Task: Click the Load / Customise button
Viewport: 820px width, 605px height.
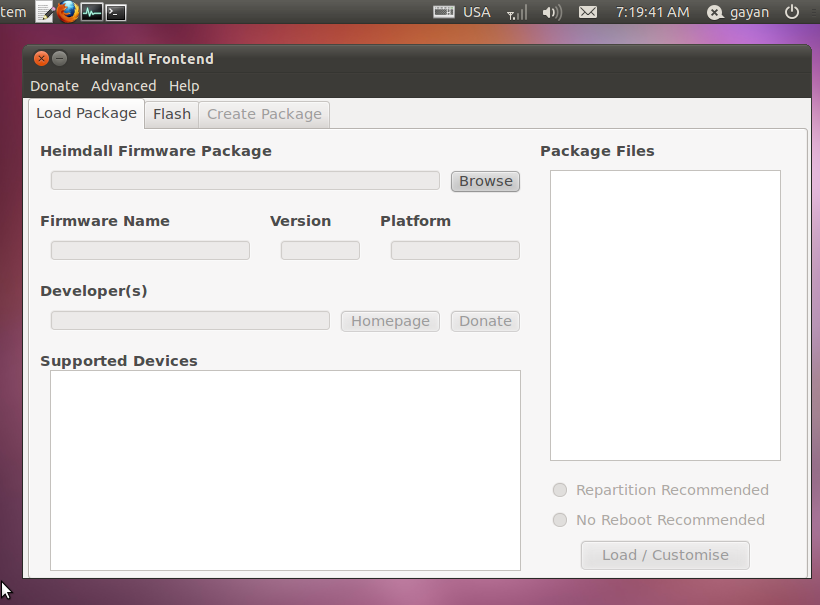Action: click(x=665, y=555)
